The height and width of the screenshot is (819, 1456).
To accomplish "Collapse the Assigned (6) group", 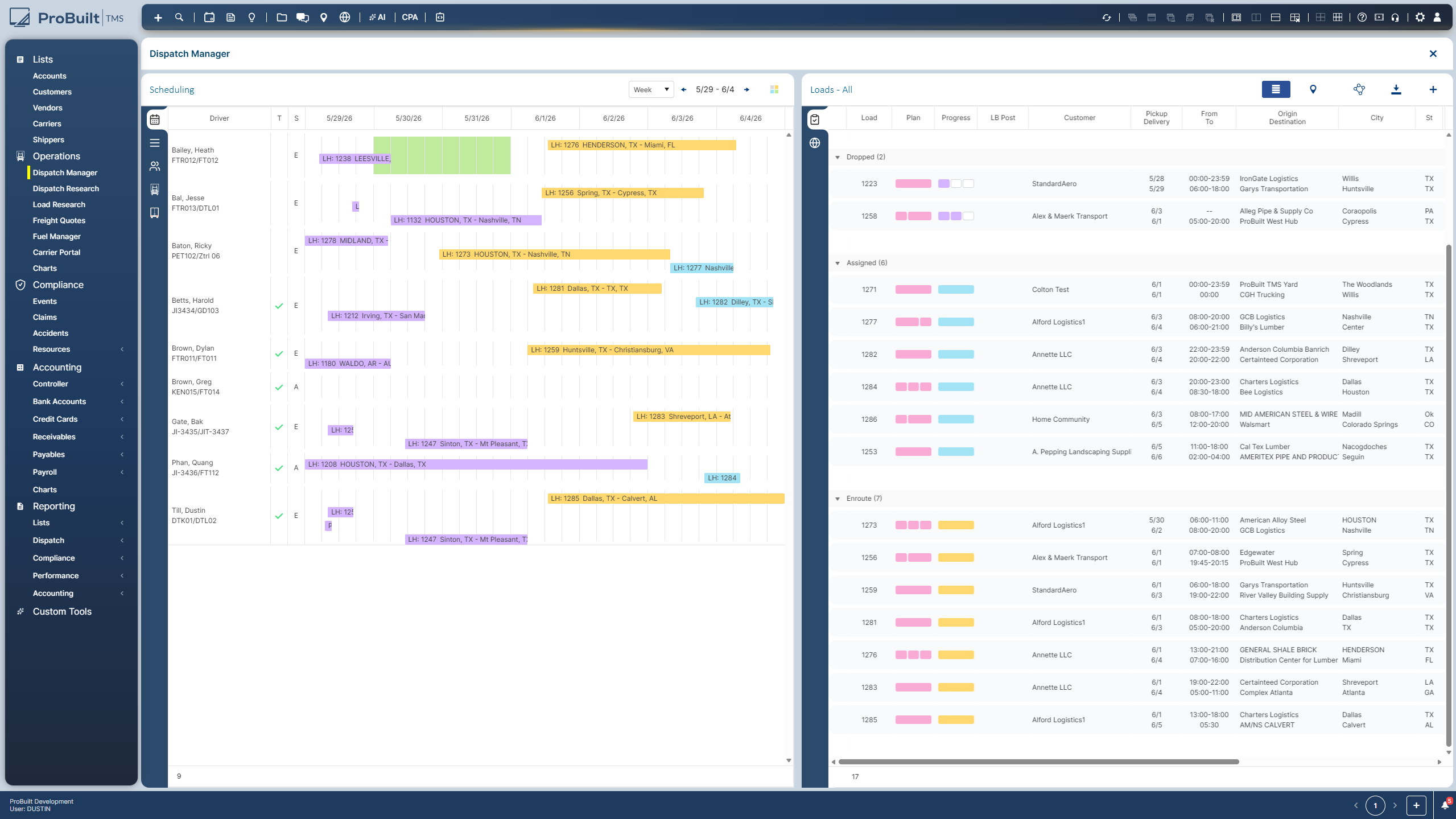I will [838, 263].
